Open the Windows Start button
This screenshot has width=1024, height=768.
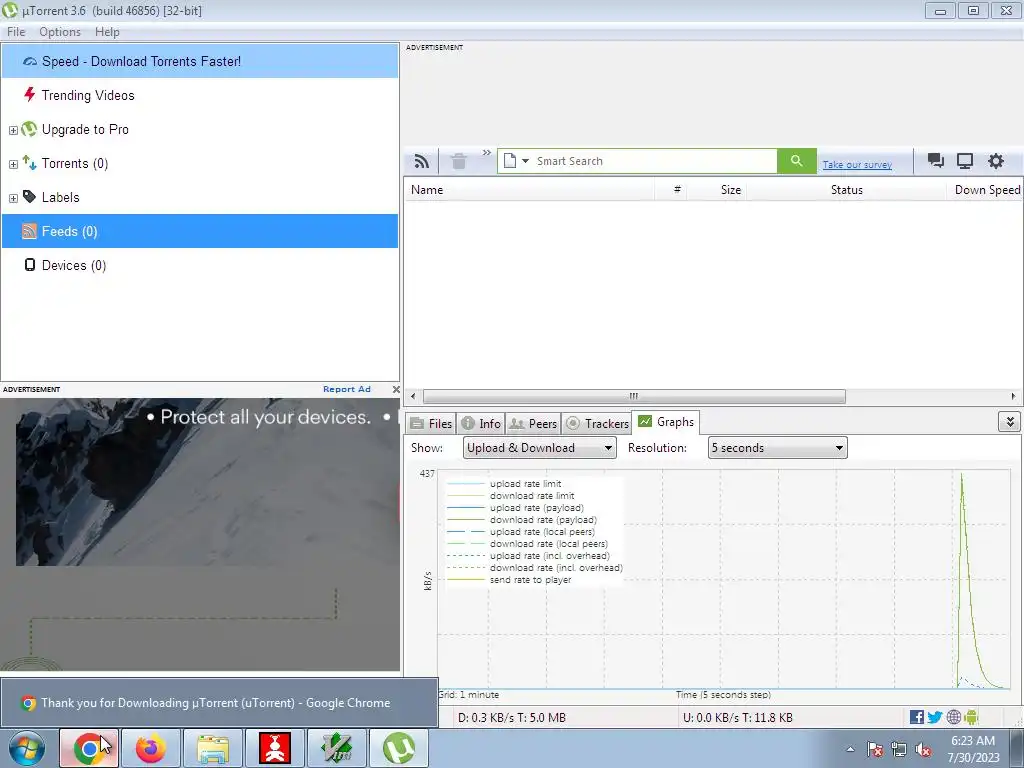[25, 748]
